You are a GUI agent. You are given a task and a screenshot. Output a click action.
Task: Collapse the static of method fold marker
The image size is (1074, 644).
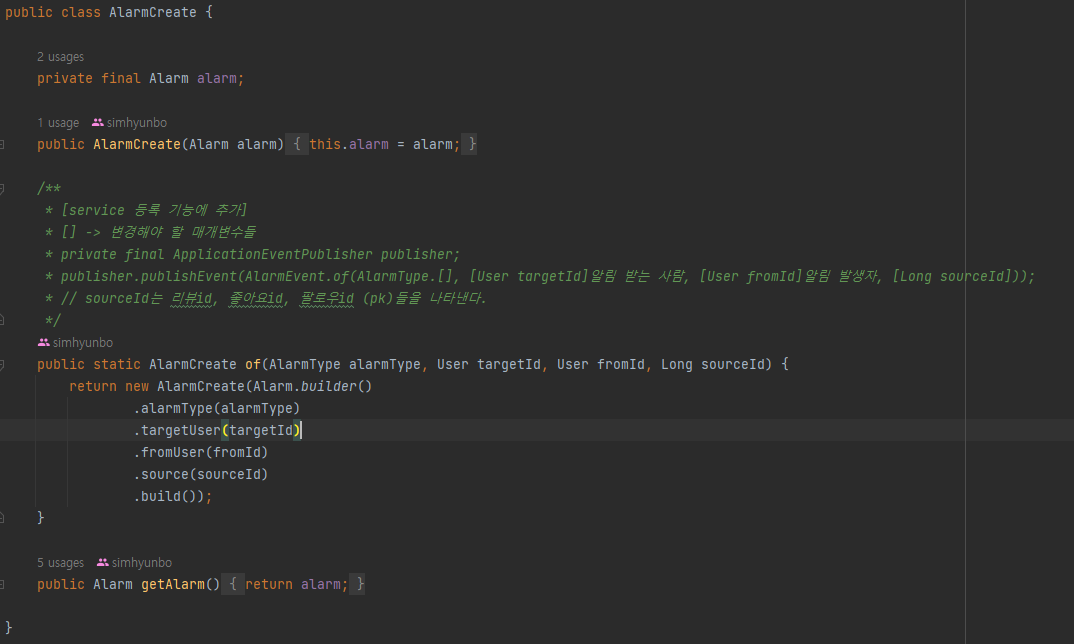pyautogui.click(x=2, y=364)
